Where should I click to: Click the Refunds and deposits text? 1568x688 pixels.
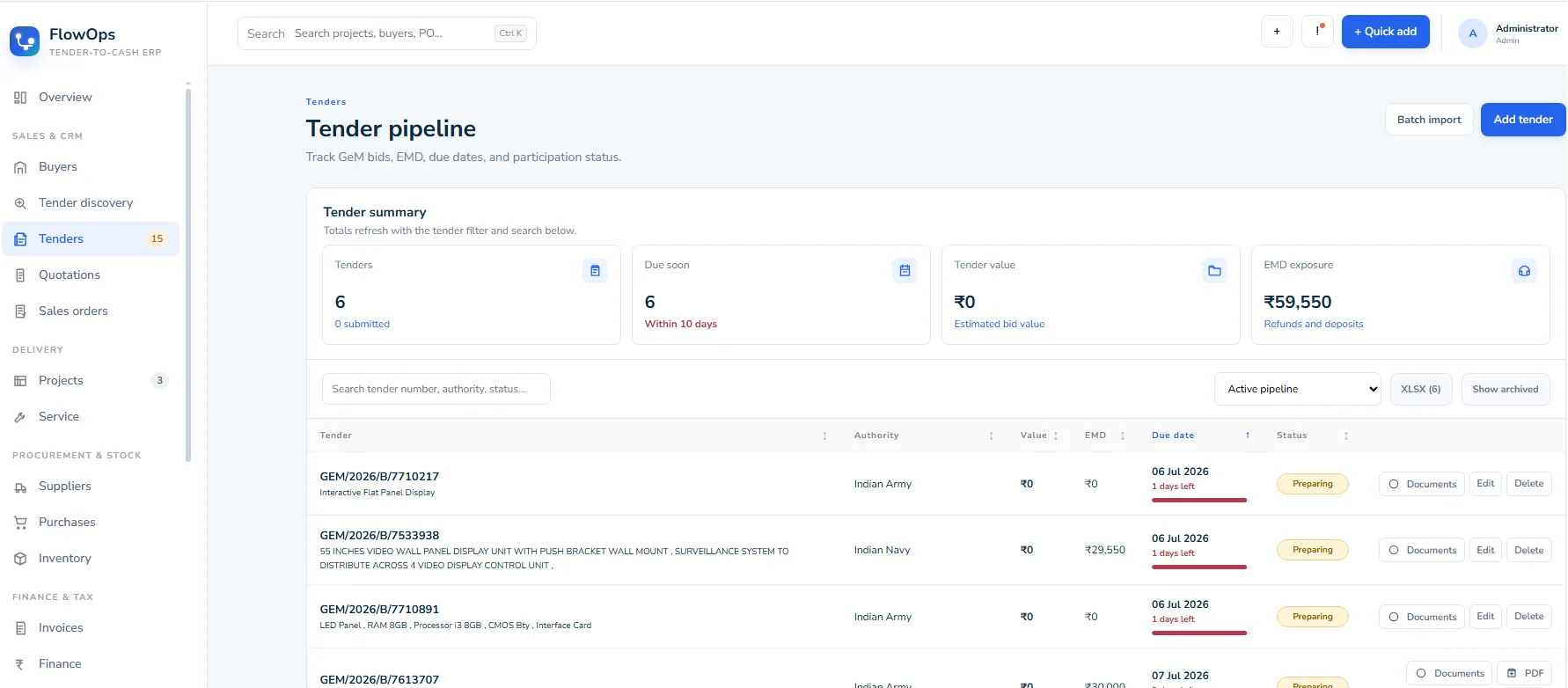coord(1314,324)
